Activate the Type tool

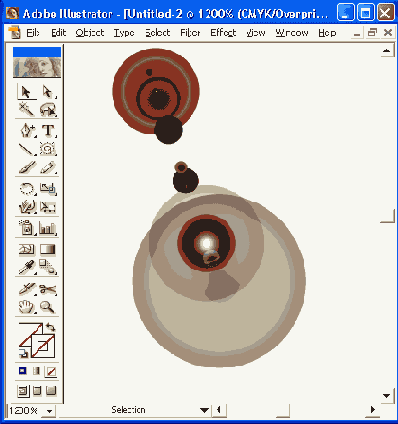pos(48,130)
